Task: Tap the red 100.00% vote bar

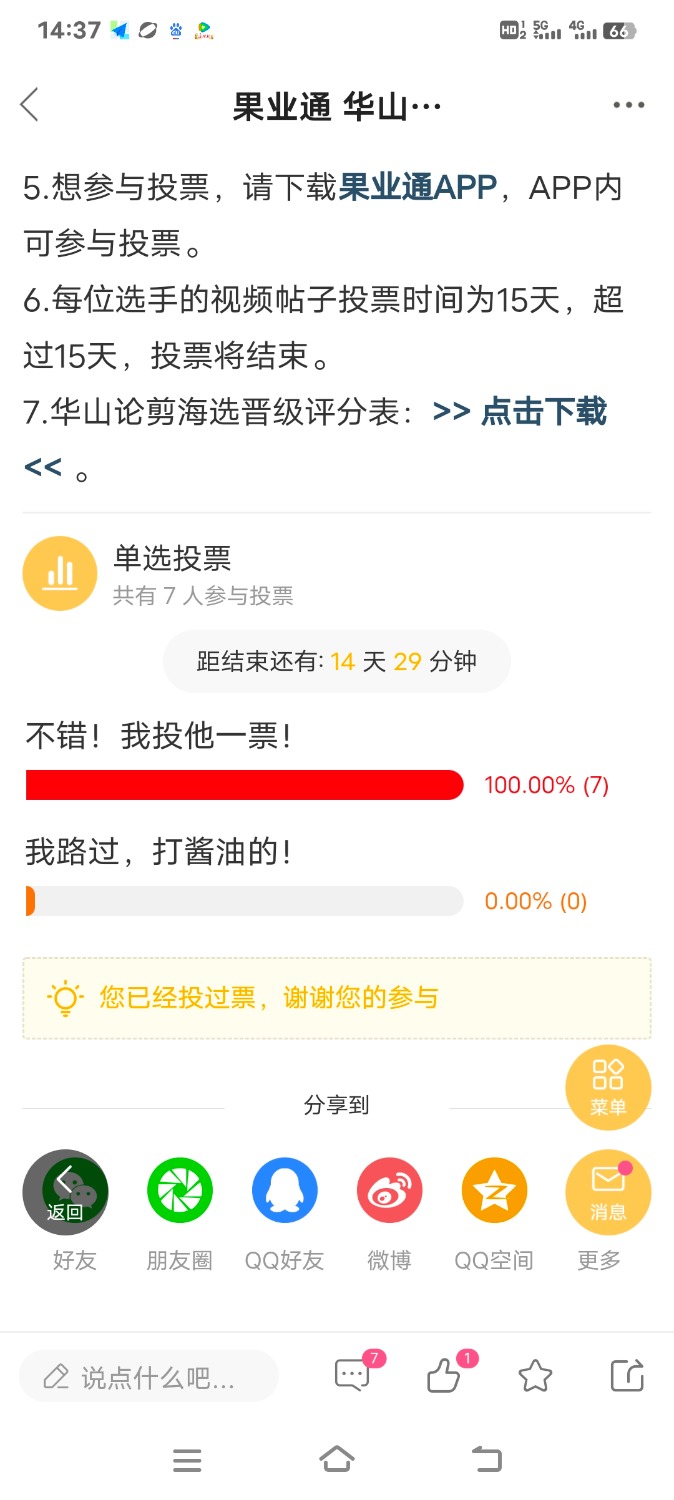Action: [x=245, y=785]
